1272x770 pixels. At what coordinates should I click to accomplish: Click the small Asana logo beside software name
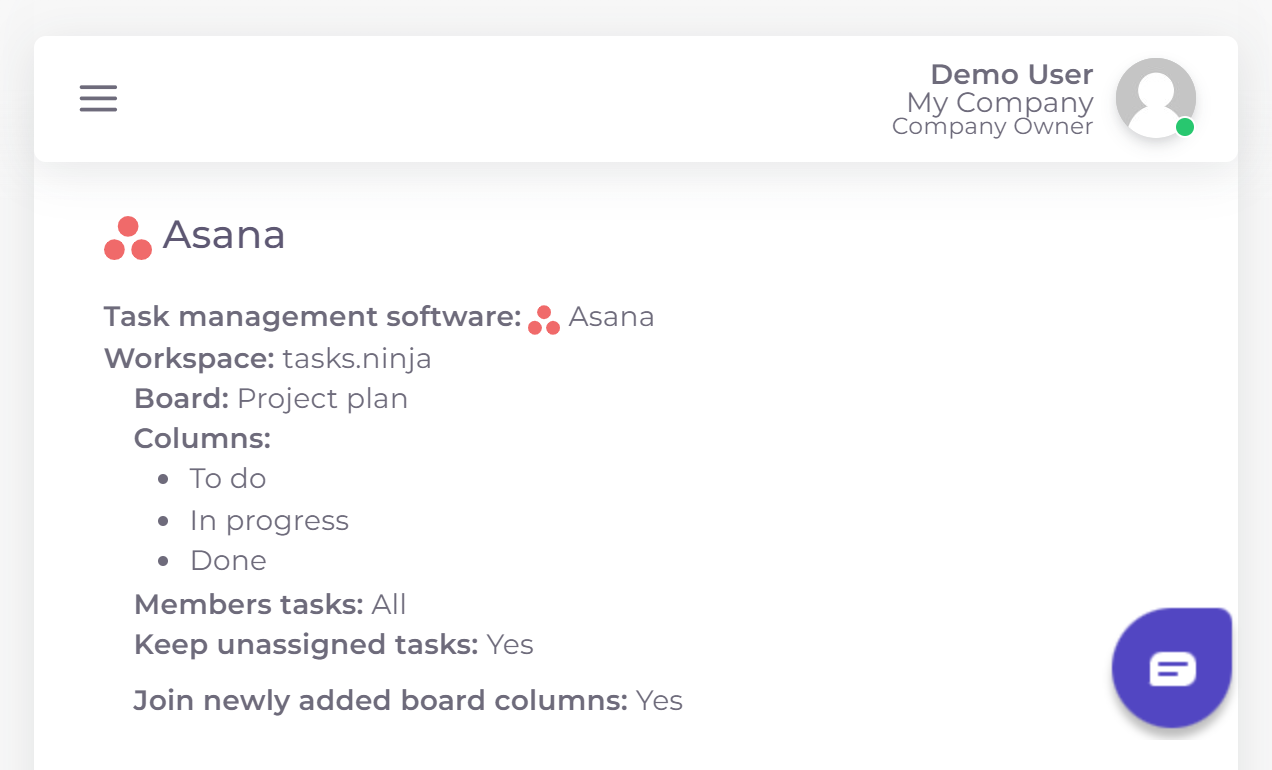(544, 320)
